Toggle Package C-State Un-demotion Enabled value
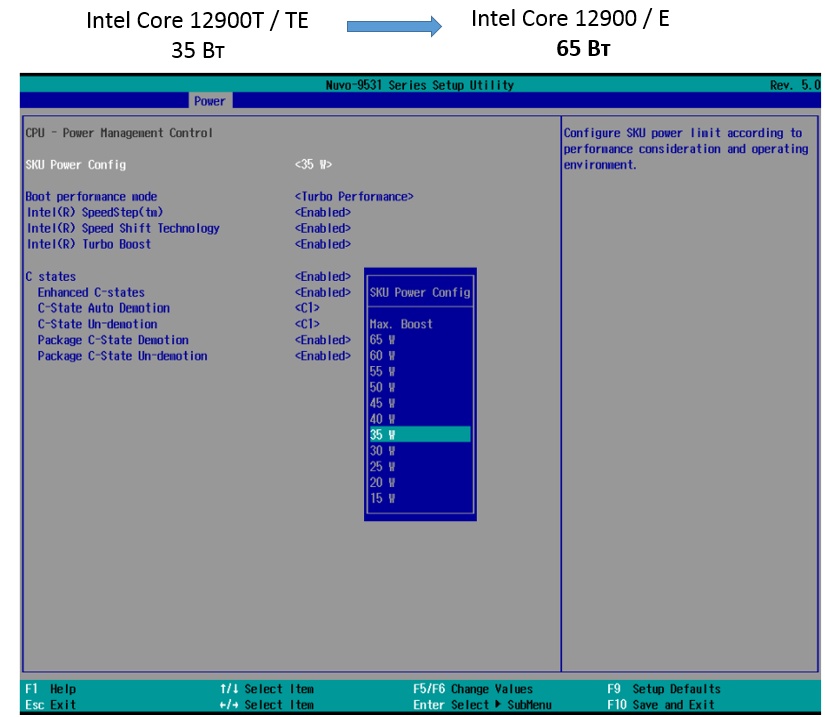The height and width of the screenshot is (717, 825). [323, 356]
